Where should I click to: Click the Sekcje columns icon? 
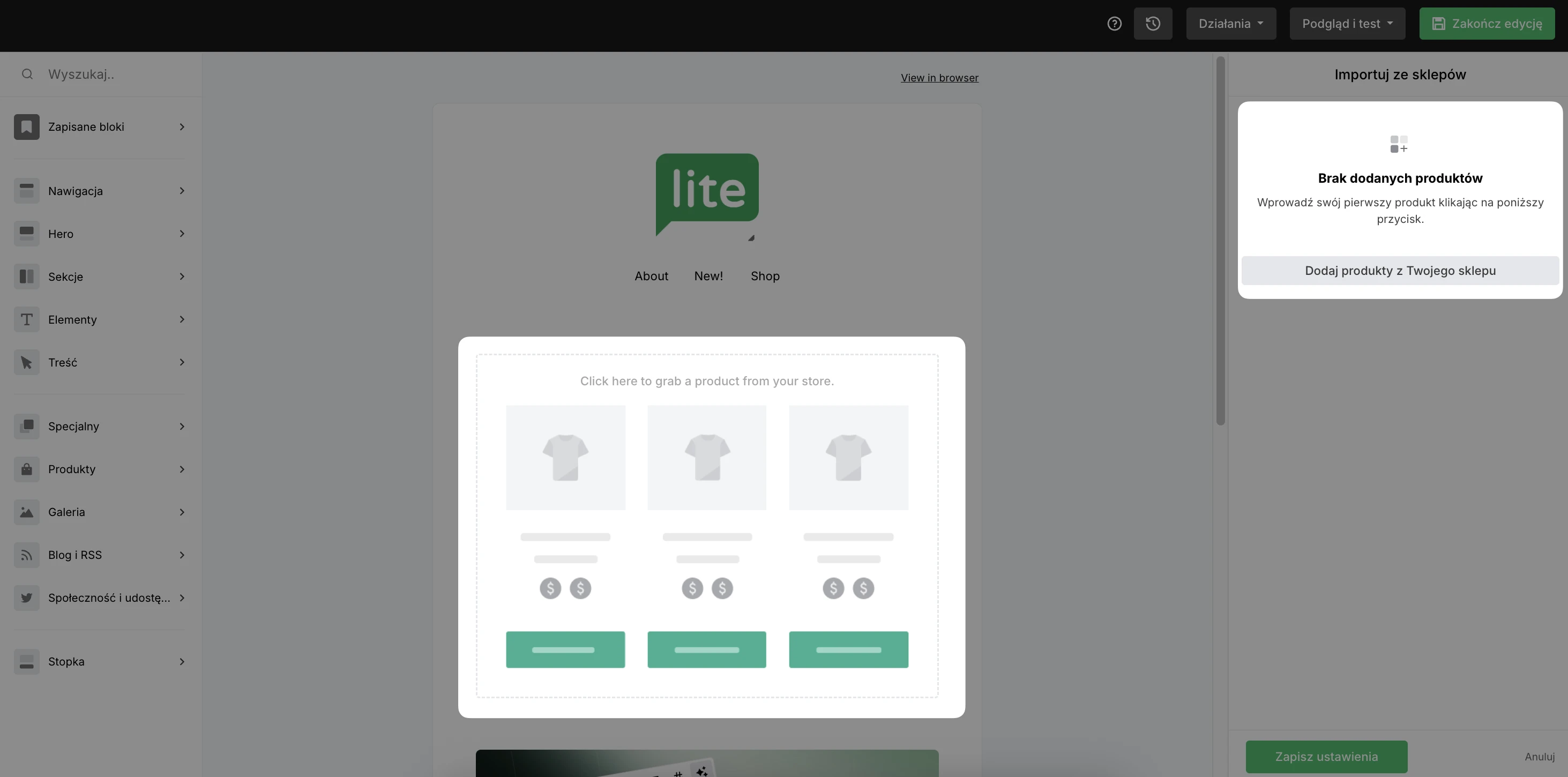tap(27, 277)
